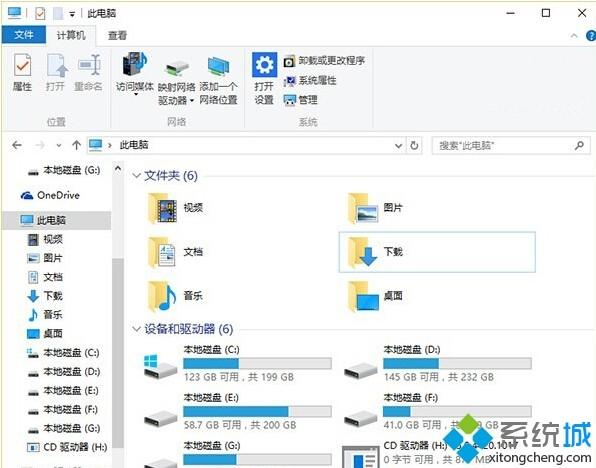Click the Back navigation arrow

tap(17, 145)
